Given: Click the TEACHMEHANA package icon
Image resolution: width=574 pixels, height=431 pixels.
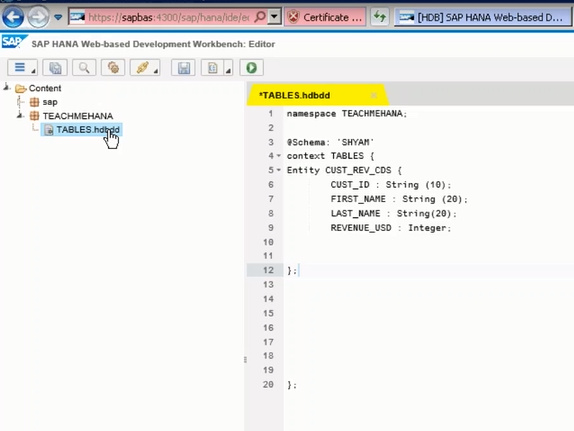Looking at the screenshot, I should pyautogui.click(x=34, y=116).
